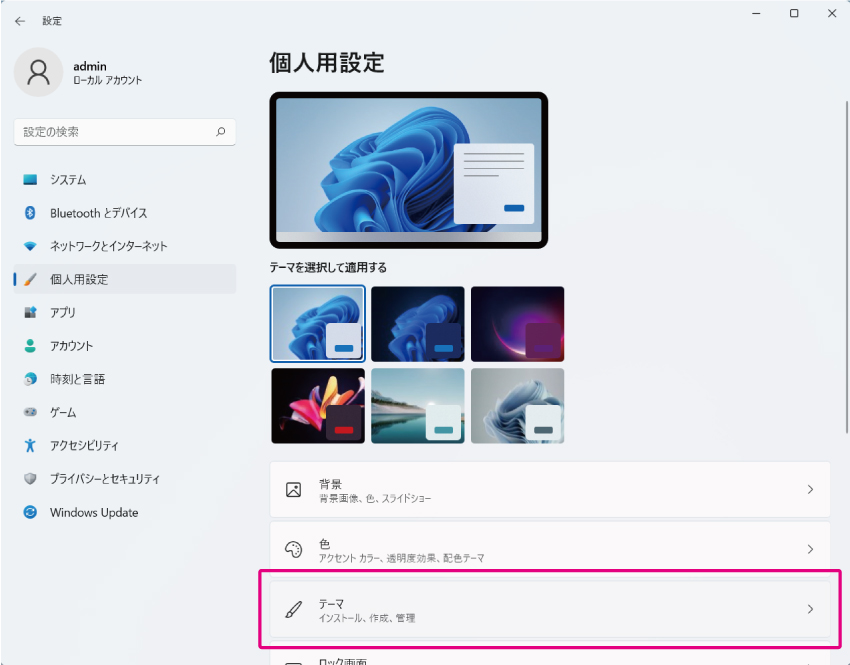This screenshot has height=665, width=850.
Task: Open the partly visible ロック画面 row
Action: 550,654
